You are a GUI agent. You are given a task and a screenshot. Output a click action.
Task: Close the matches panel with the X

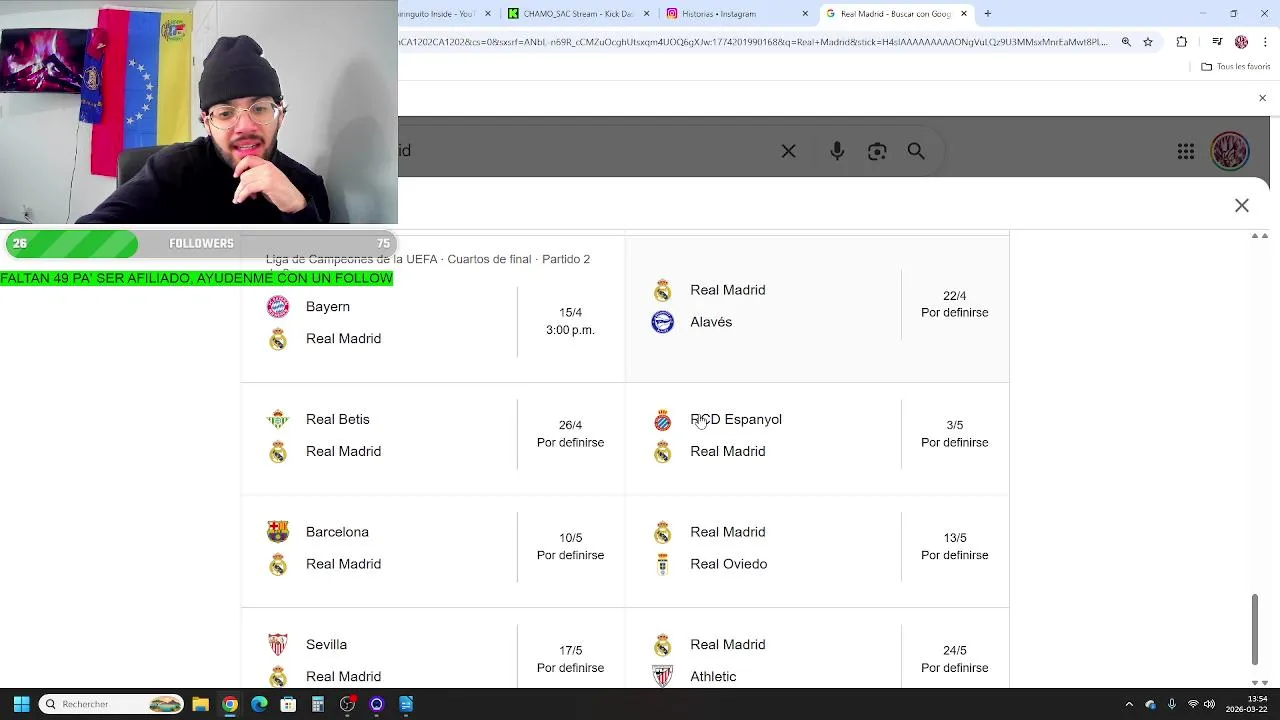1242,205
